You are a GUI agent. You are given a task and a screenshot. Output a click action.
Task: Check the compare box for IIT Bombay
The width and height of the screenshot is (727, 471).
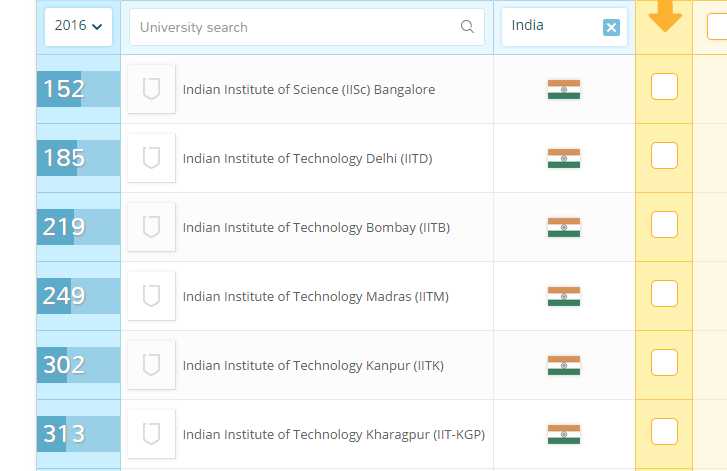coord(664,224)
